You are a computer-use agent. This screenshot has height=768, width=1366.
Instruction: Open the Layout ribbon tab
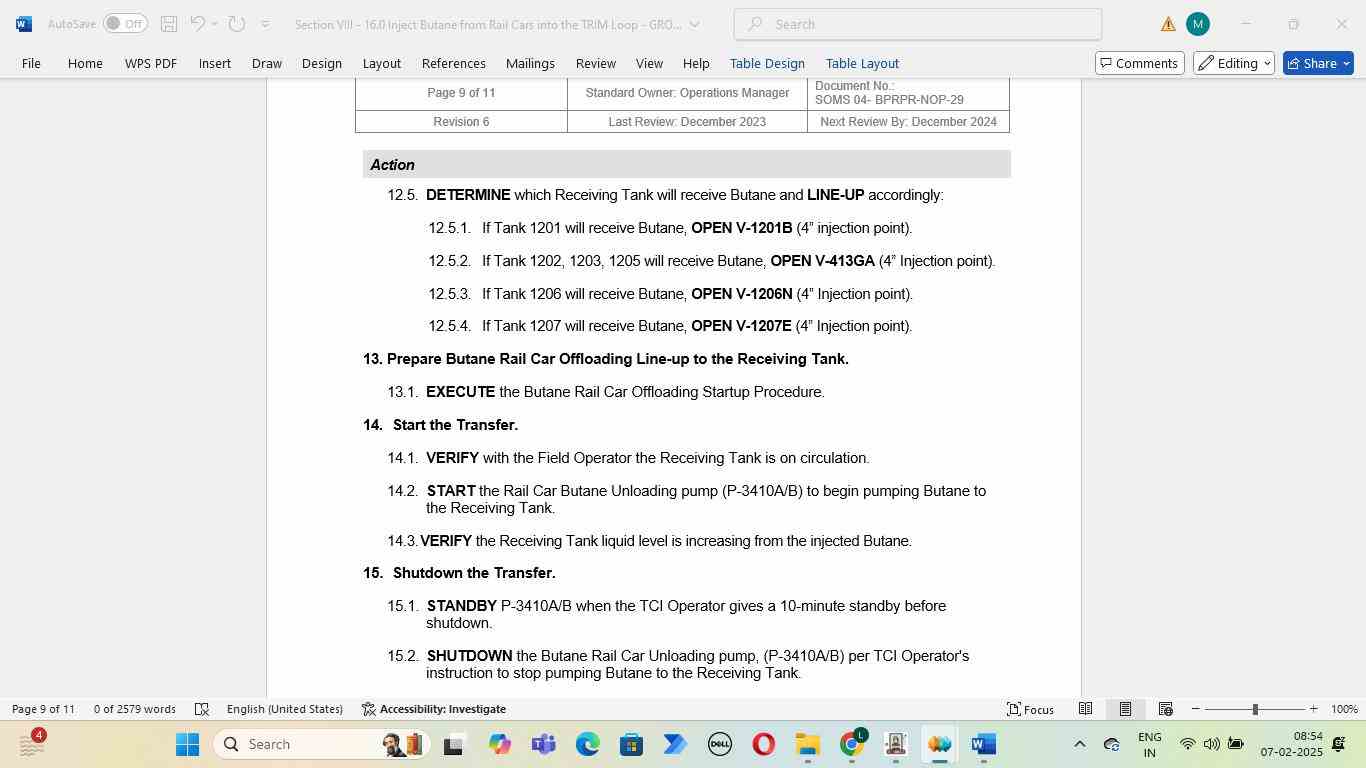click(x=381, y=63)
